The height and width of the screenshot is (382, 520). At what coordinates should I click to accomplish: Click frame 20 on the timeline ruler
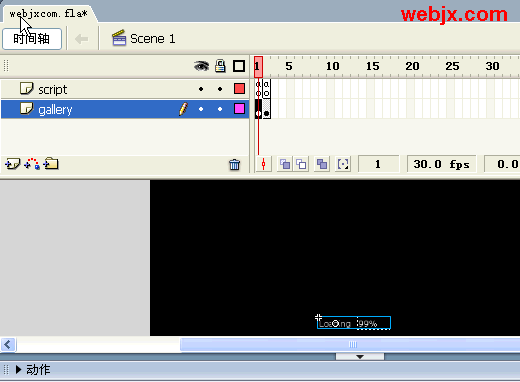pos(412,66)
